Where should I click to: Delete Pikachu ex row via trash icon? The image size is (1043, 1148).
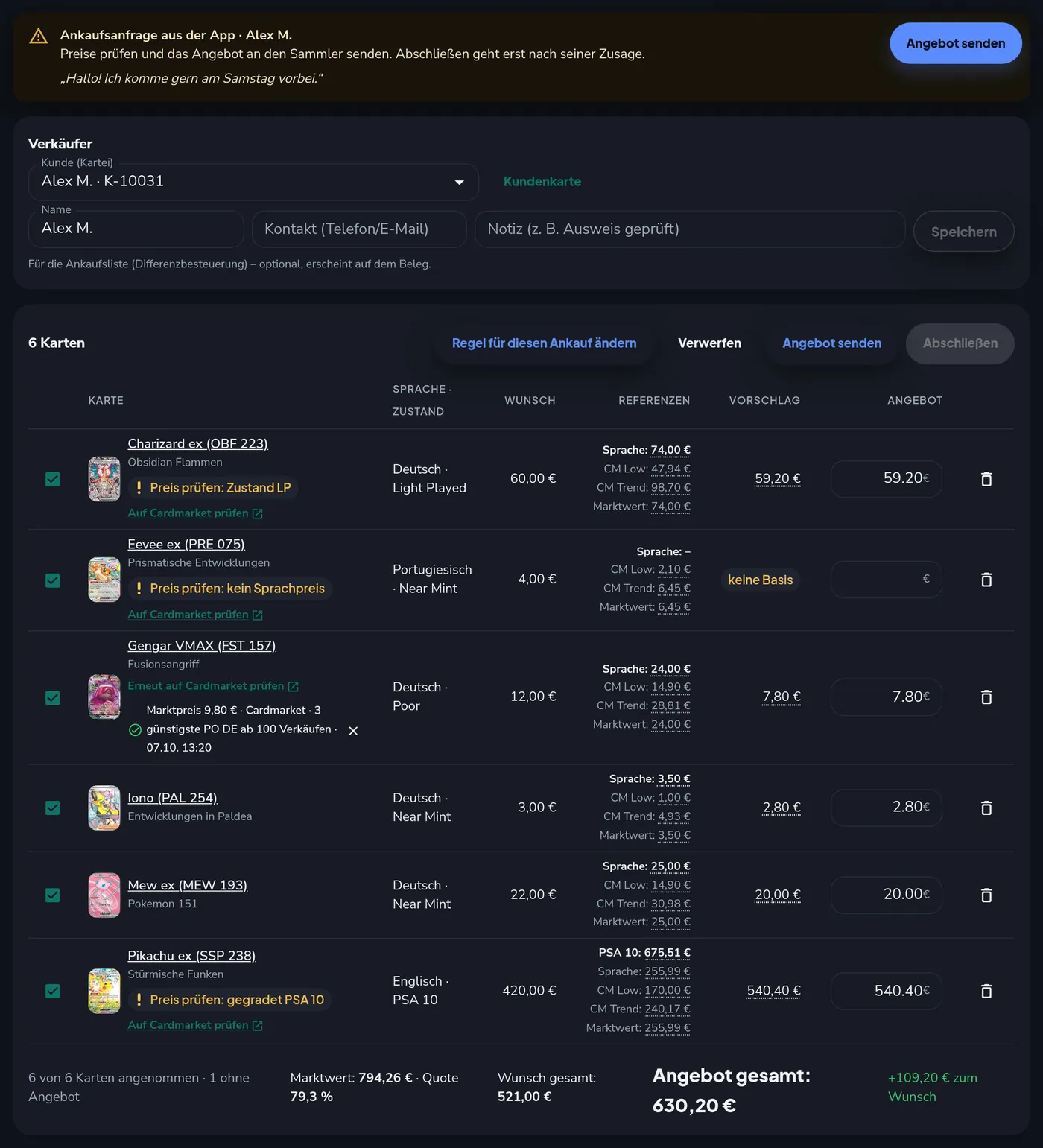[986, 991]
